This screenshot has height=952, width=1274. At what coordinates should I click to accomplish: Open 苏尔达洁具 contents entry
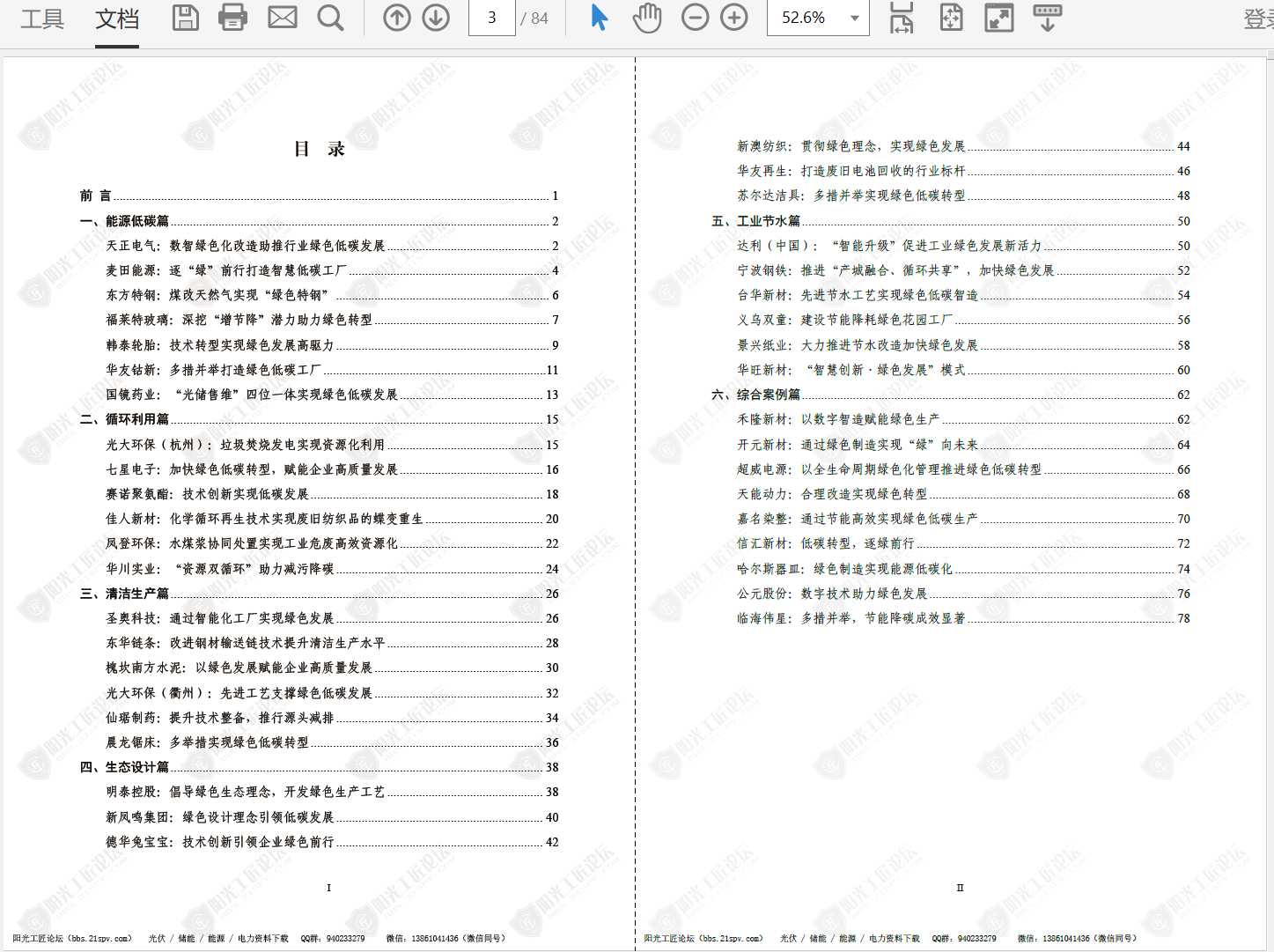click(x=963, y=196)
